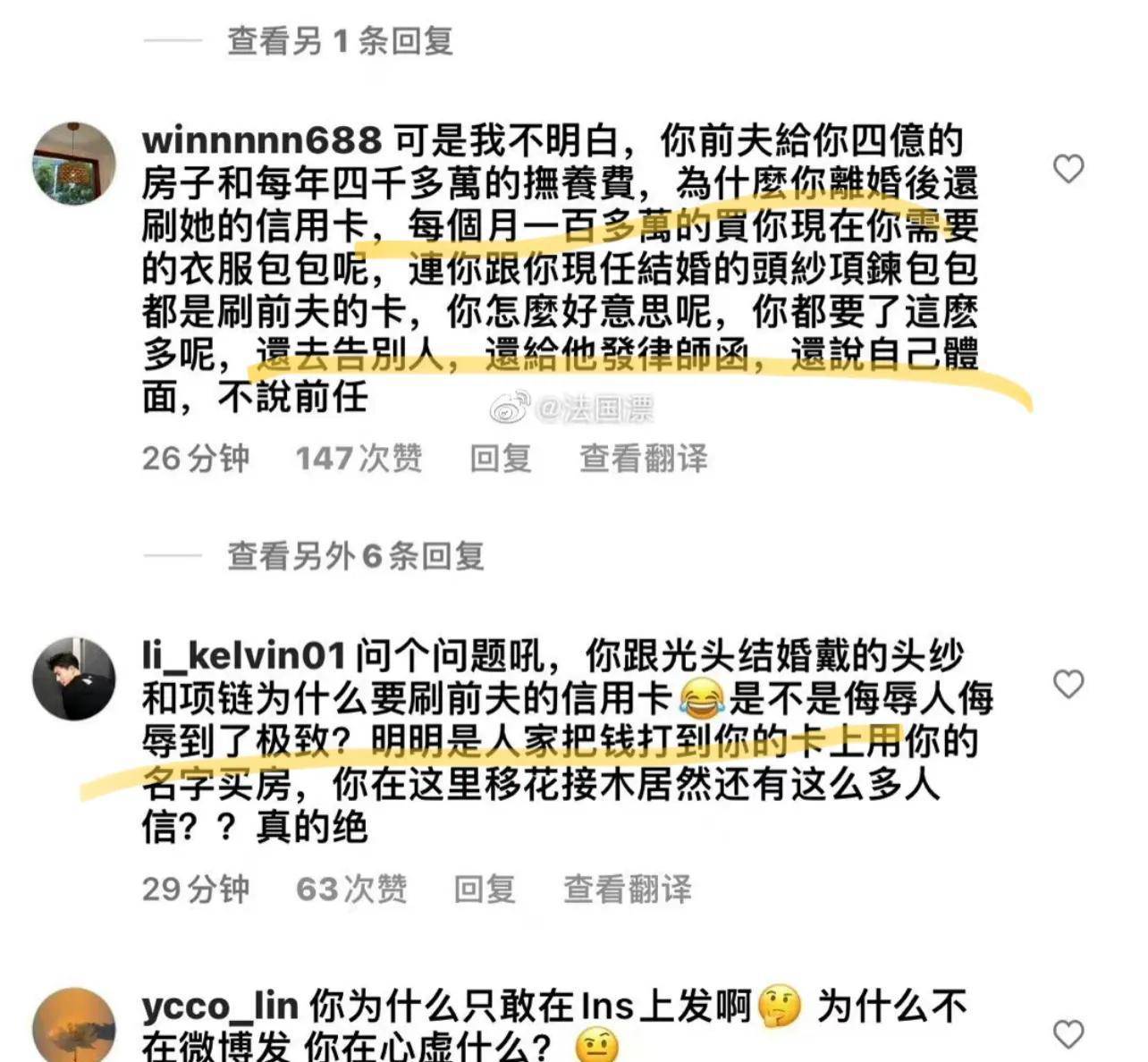Open li_kelvin01's avatar

pyautogui.click(x=74, y=678)
